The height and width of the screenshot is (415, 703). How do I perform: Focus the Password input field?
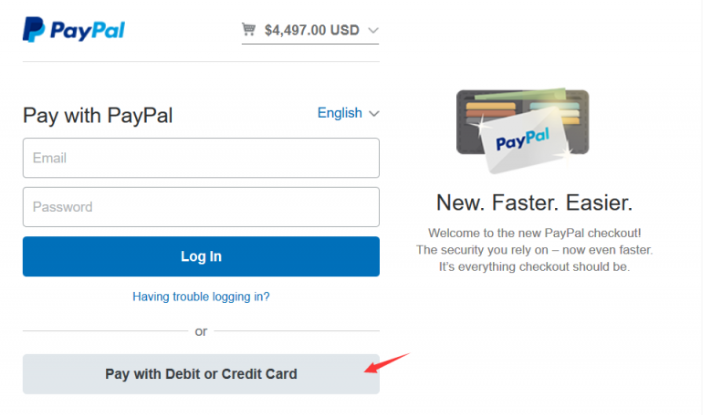click(x=201, y=207)
